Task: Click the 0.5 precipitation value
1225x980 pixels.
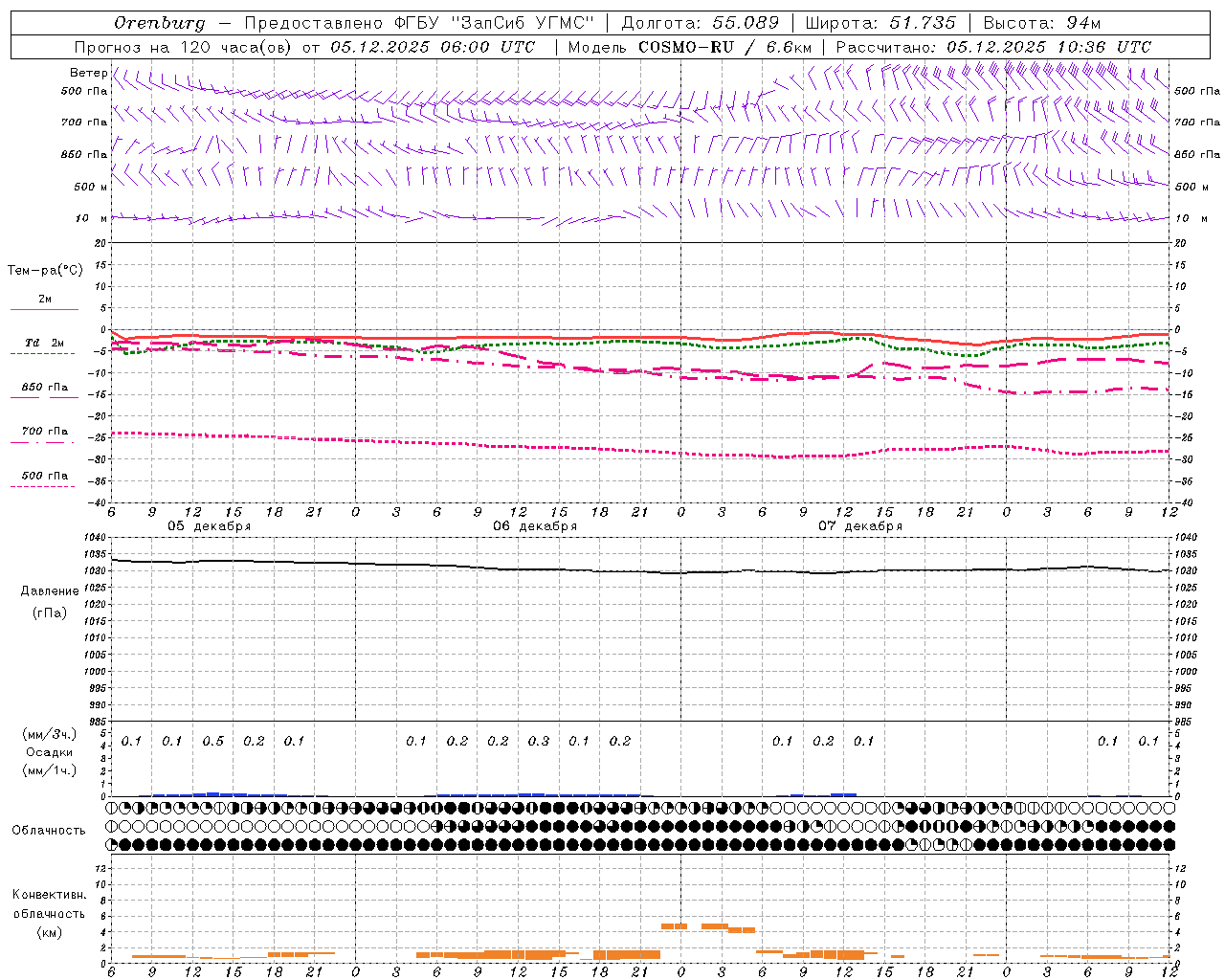Action: tap(212, 741)
